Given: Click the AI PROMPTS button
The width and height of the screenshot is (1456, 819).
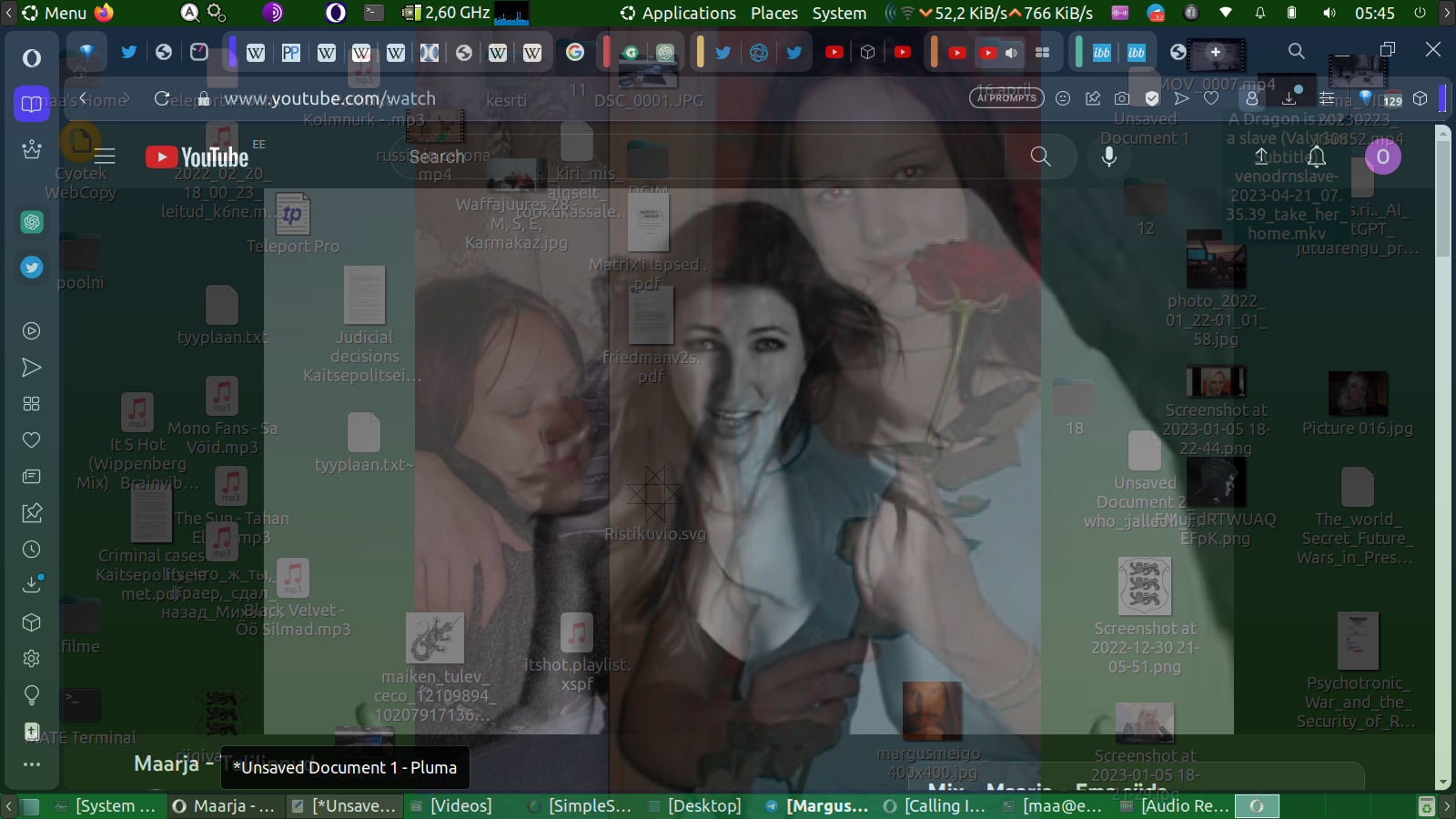Looking at the screenshot, I should pyautogui.click(x=1006, y=98).
